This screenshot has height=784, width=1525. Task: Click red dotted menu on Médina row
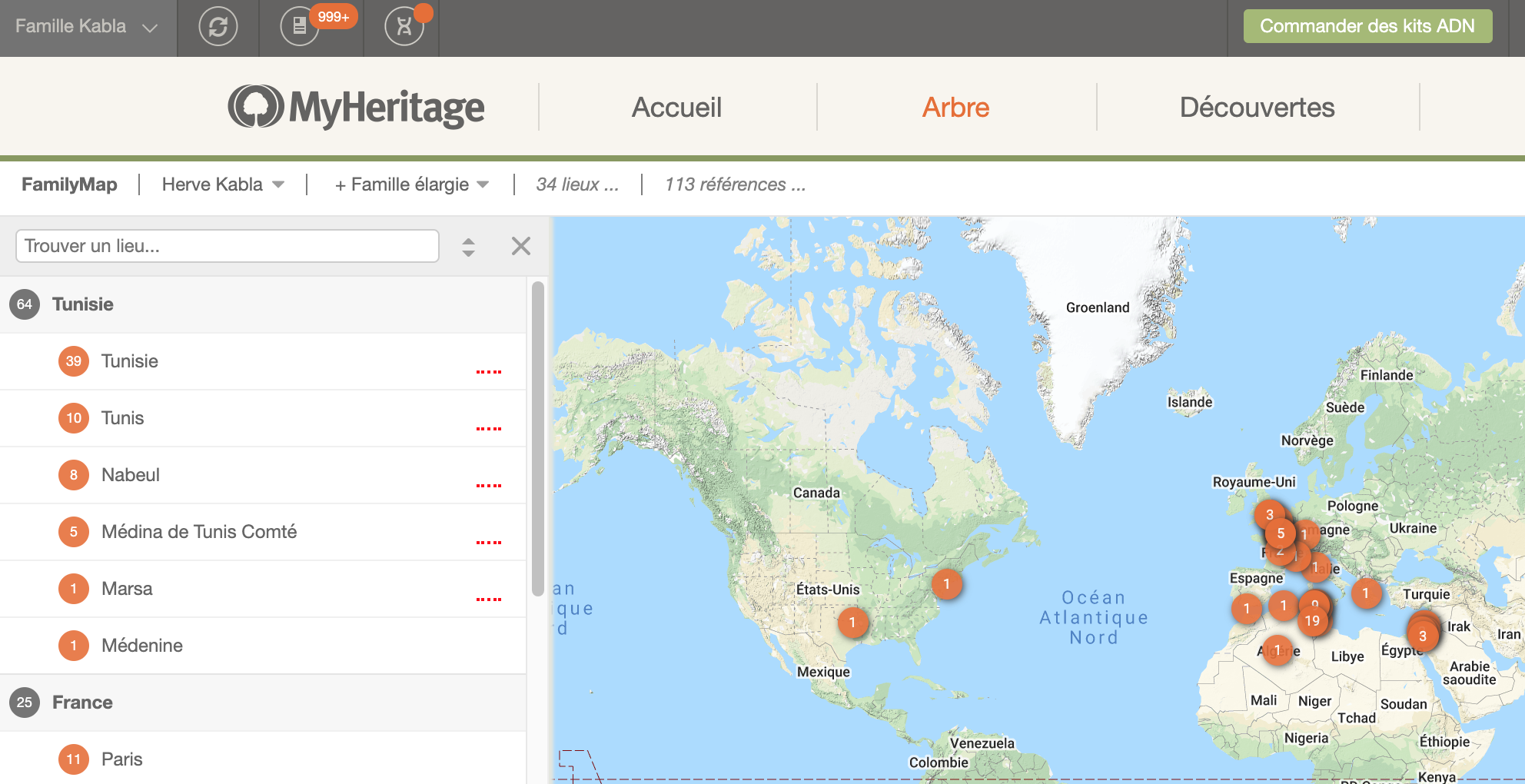point(489,543)
